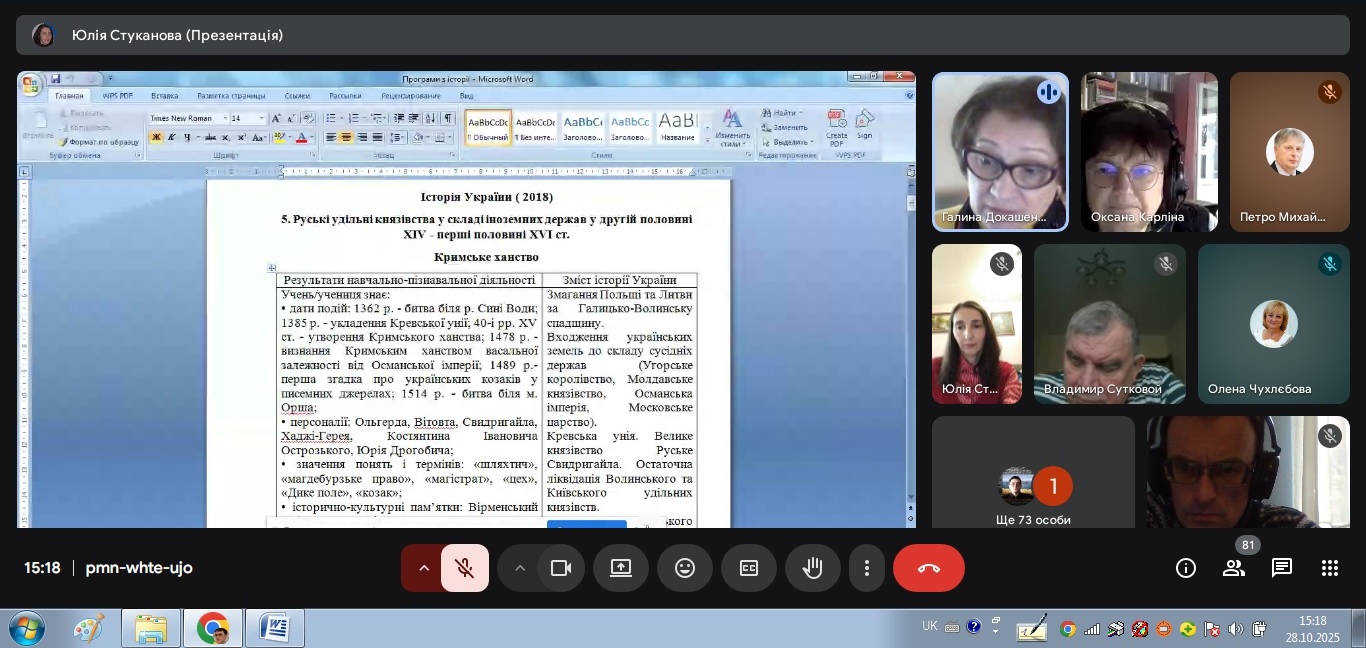Open Microsoft Word from the taskbar

(274, 628)
